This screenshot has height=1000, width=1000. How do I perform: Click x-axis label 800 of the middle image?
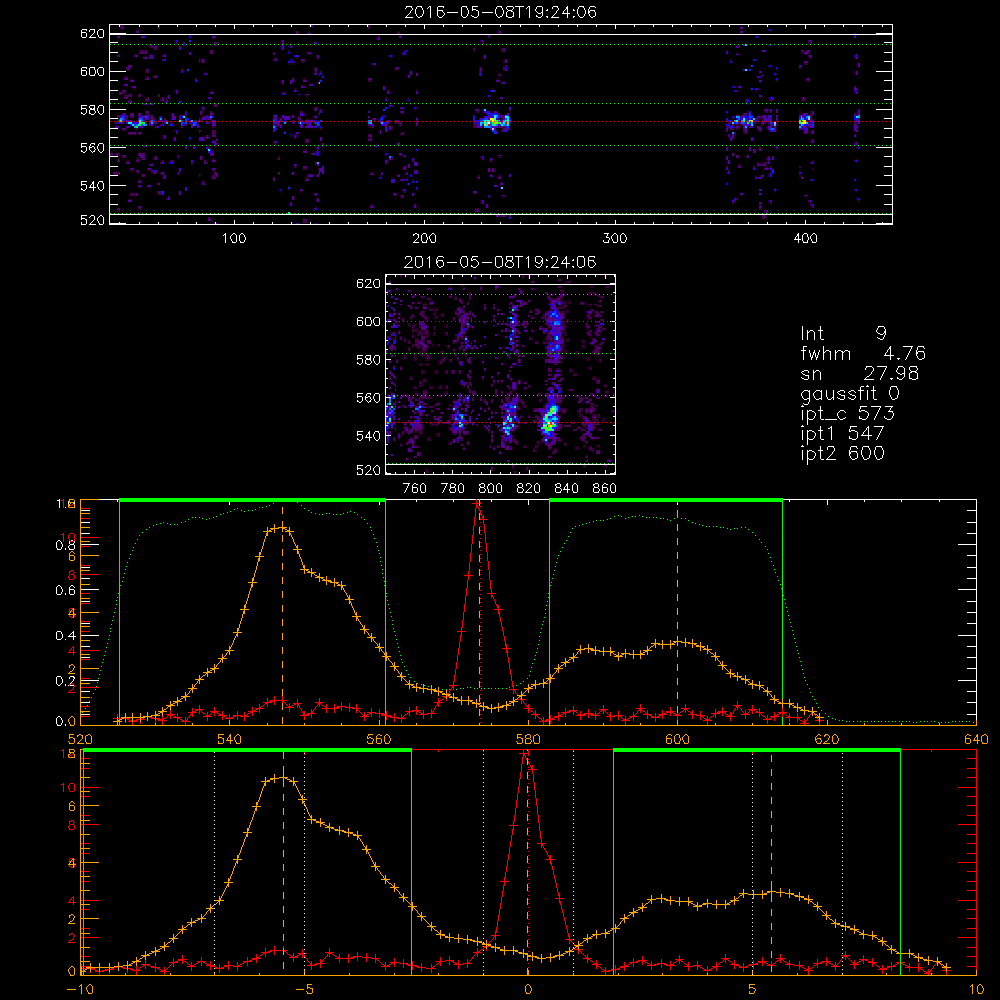click(490, 489)
